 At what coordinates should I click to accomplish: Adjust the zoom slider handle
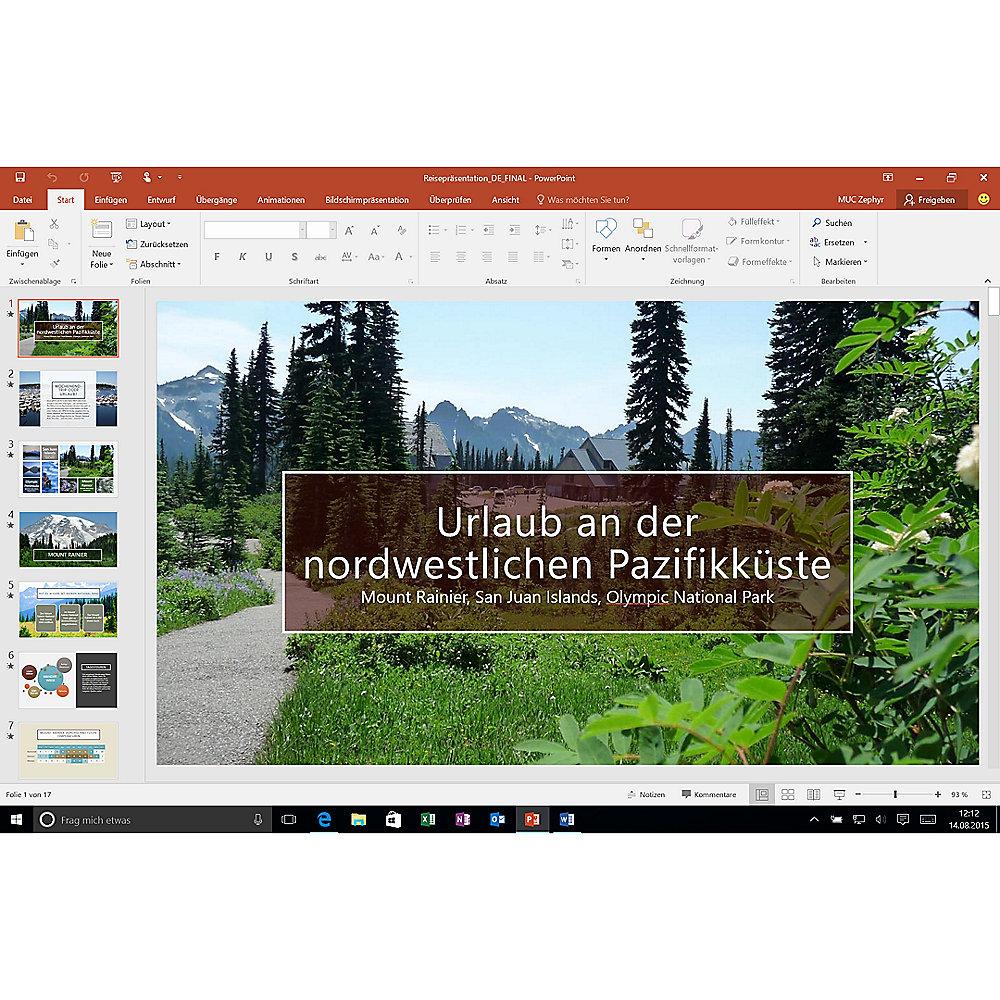[x=895, y=794]
